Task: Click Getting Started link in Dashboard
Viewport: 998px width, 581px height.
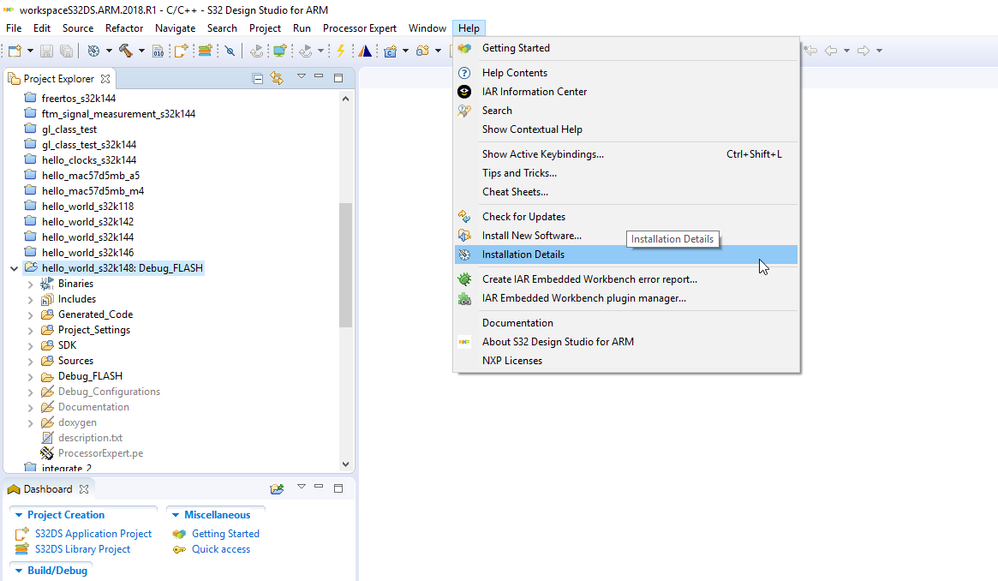Action: point(225,534)
